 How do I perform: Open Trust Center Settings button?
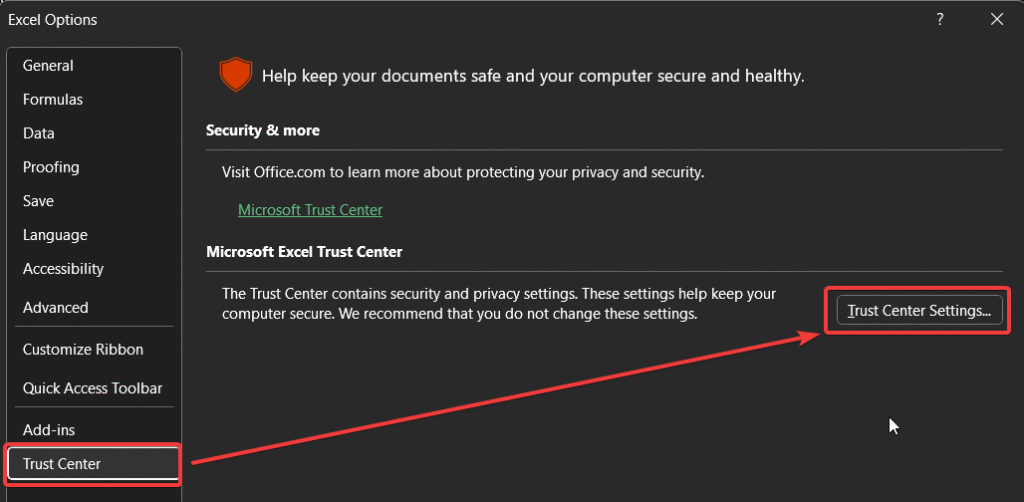point(918,311)
